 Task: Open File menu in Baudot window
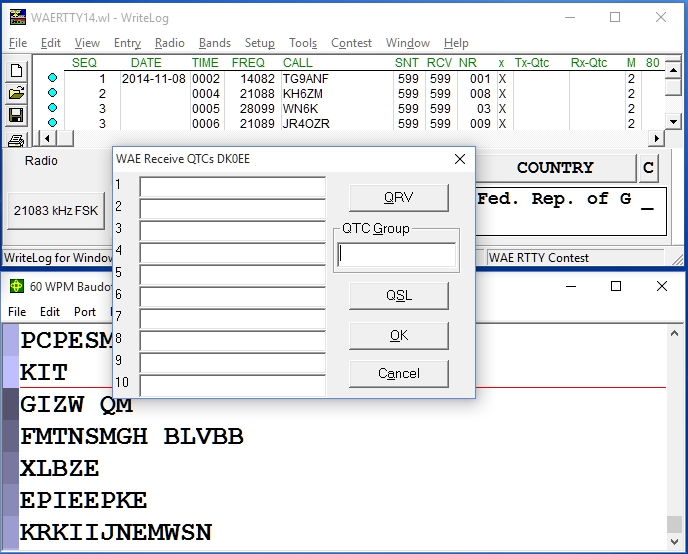[17, 311]
